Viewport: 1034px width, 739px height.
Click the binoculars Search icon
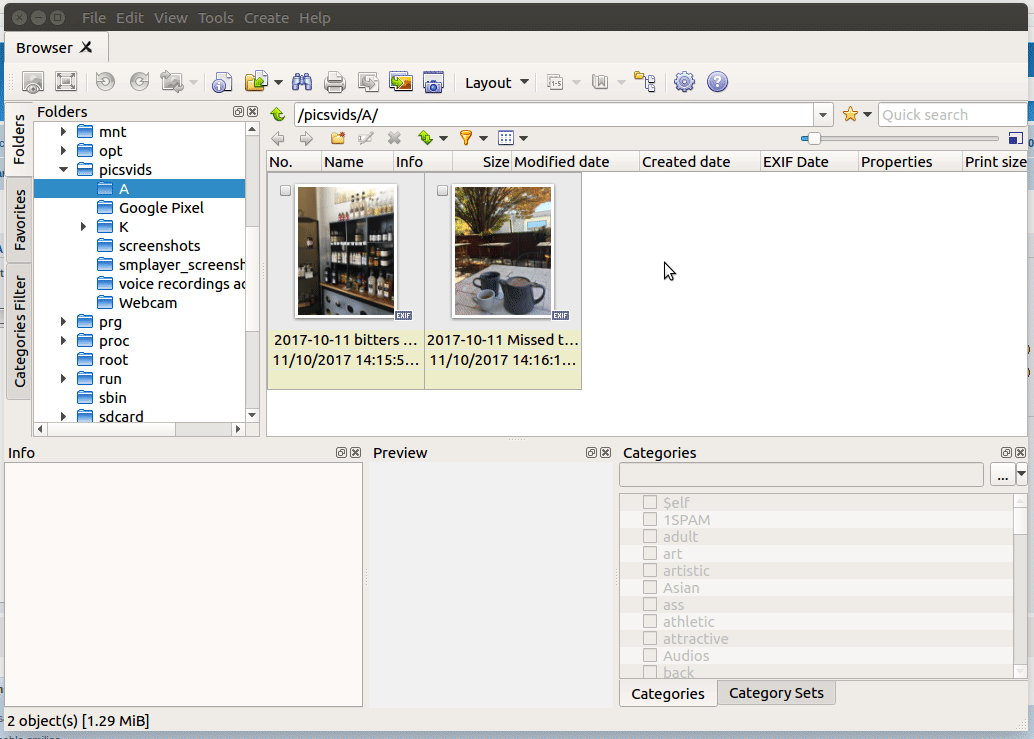(302, 83)
